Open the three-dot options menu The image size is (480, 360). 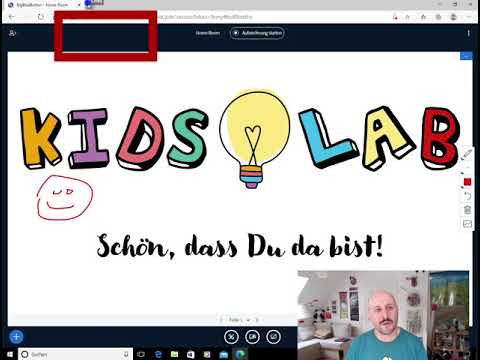point(468,33)
